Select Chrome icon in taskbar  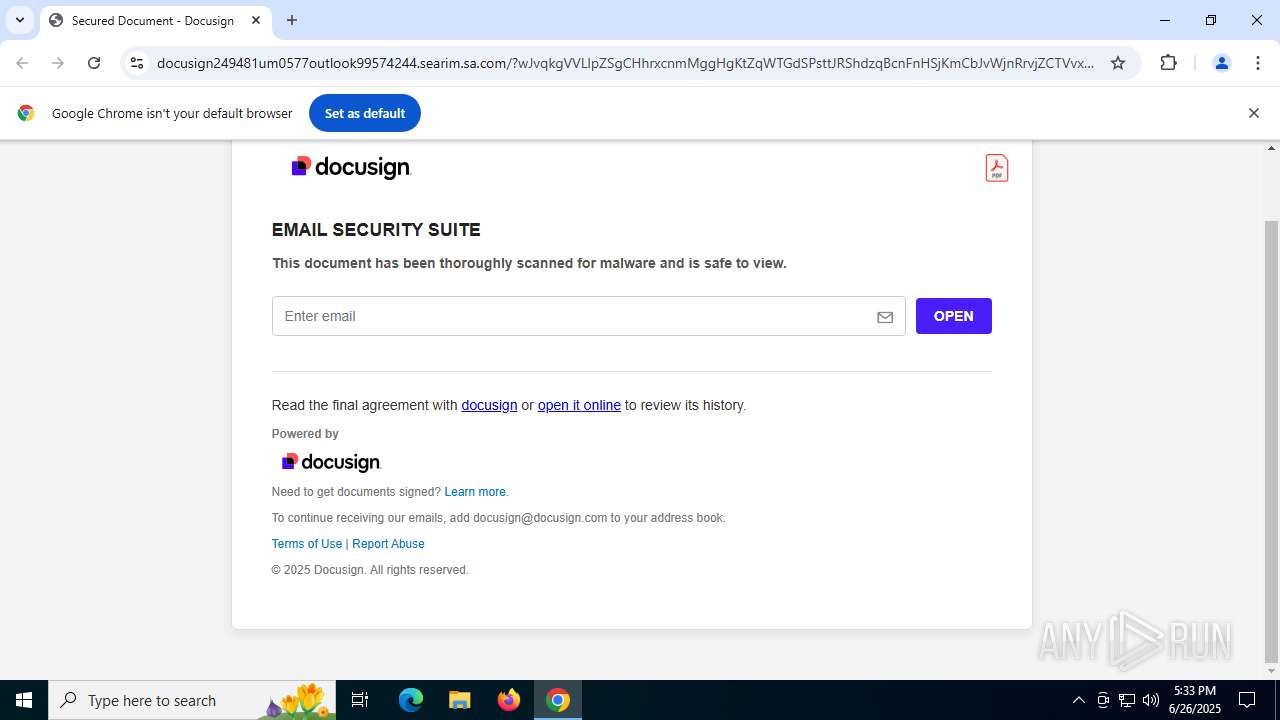coord(558,700)
